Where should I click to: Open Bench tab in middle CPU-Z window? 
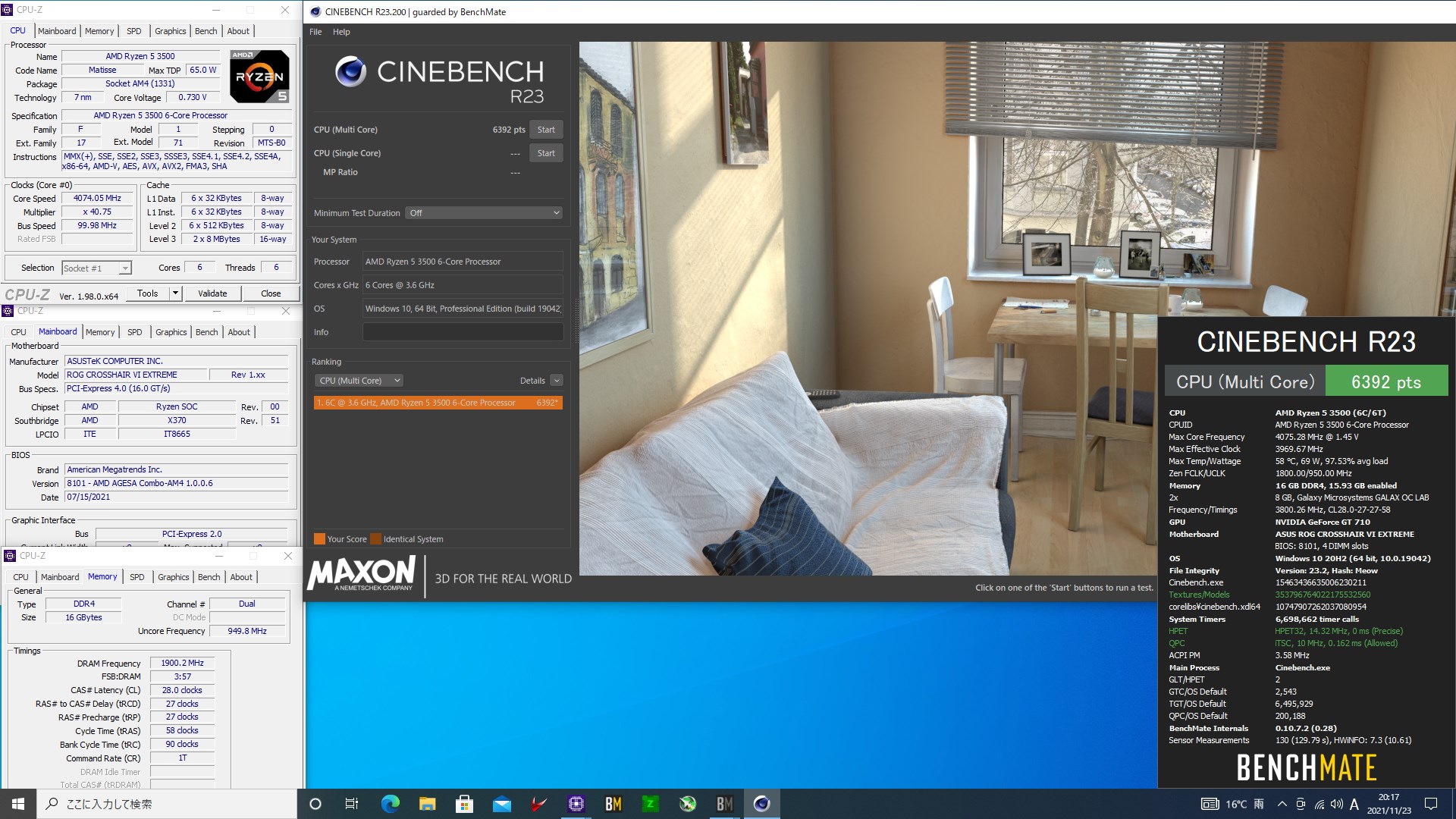click(206, 332)
